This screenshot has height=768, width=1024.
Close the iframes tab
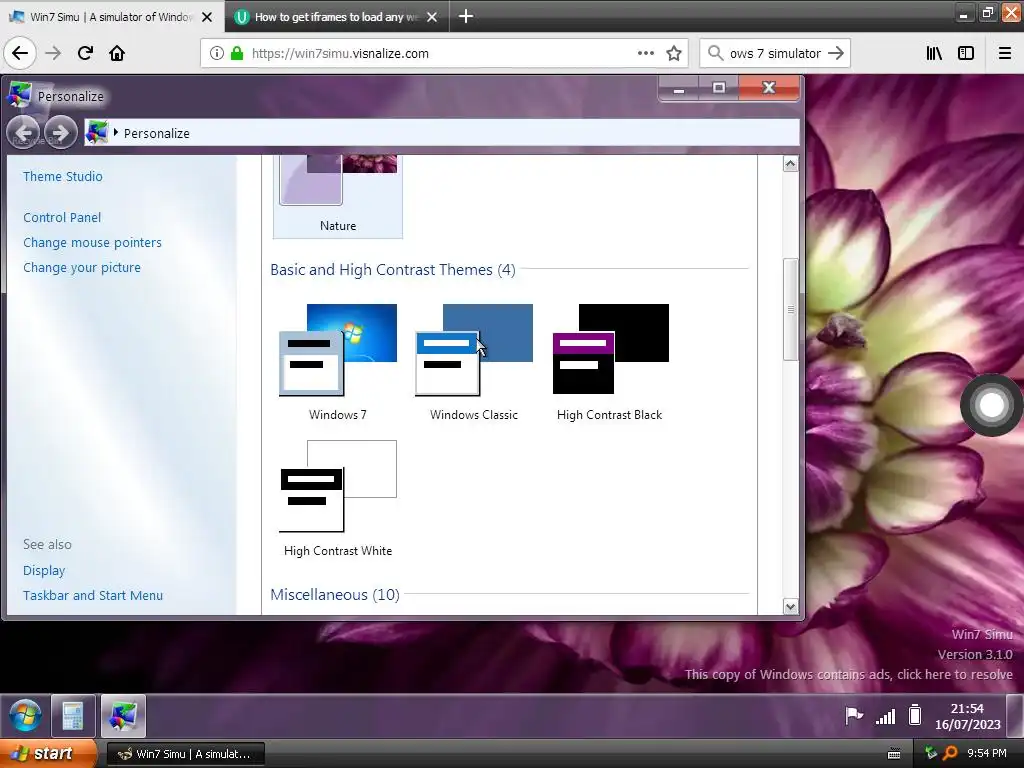(x=432, y=17)
